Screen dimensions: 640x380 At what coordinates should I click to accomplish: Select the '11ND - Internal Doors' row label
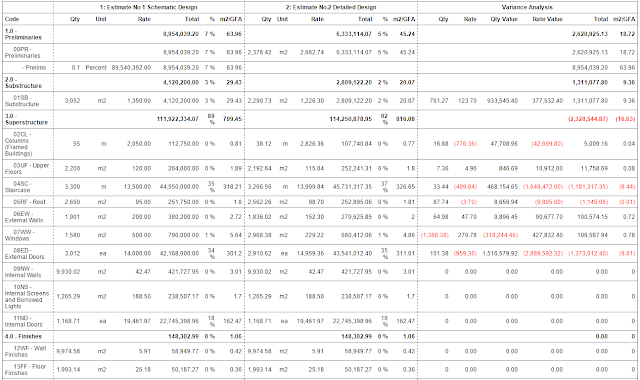coord(23,321)
